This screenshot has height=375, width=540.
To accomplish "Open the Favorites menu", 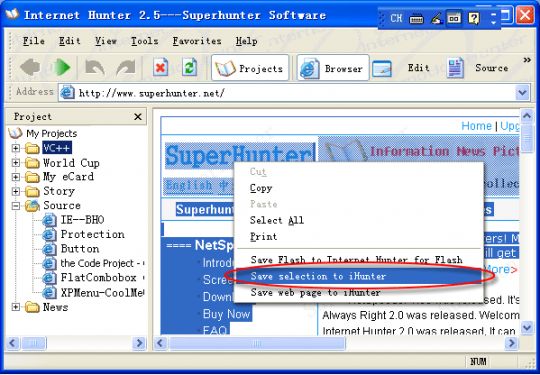I will (x=197, y=41).
